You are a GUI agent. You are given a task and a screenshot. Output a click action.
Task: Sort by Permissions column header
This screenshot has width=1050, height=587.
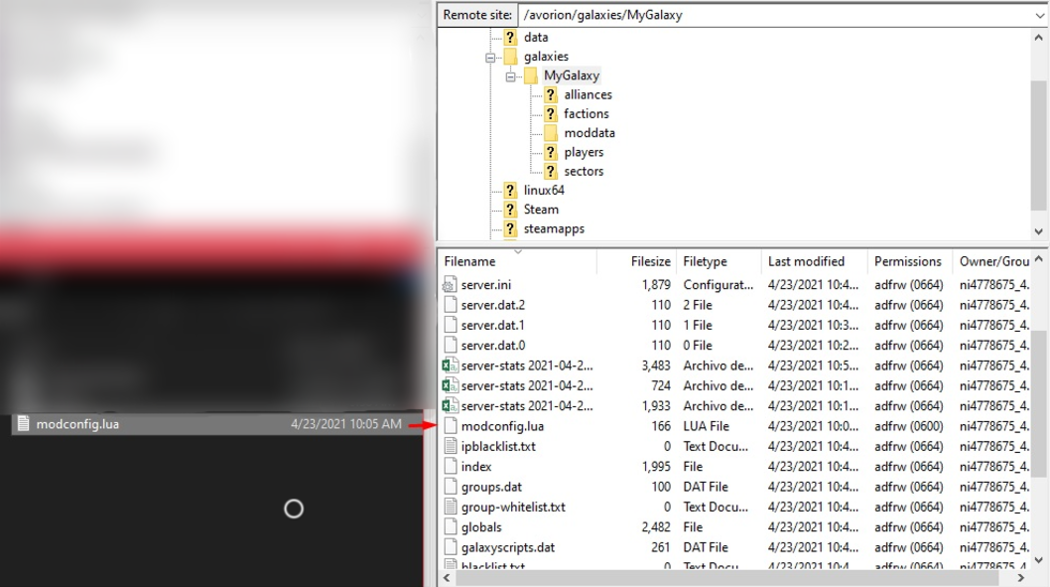coord(907,262)
